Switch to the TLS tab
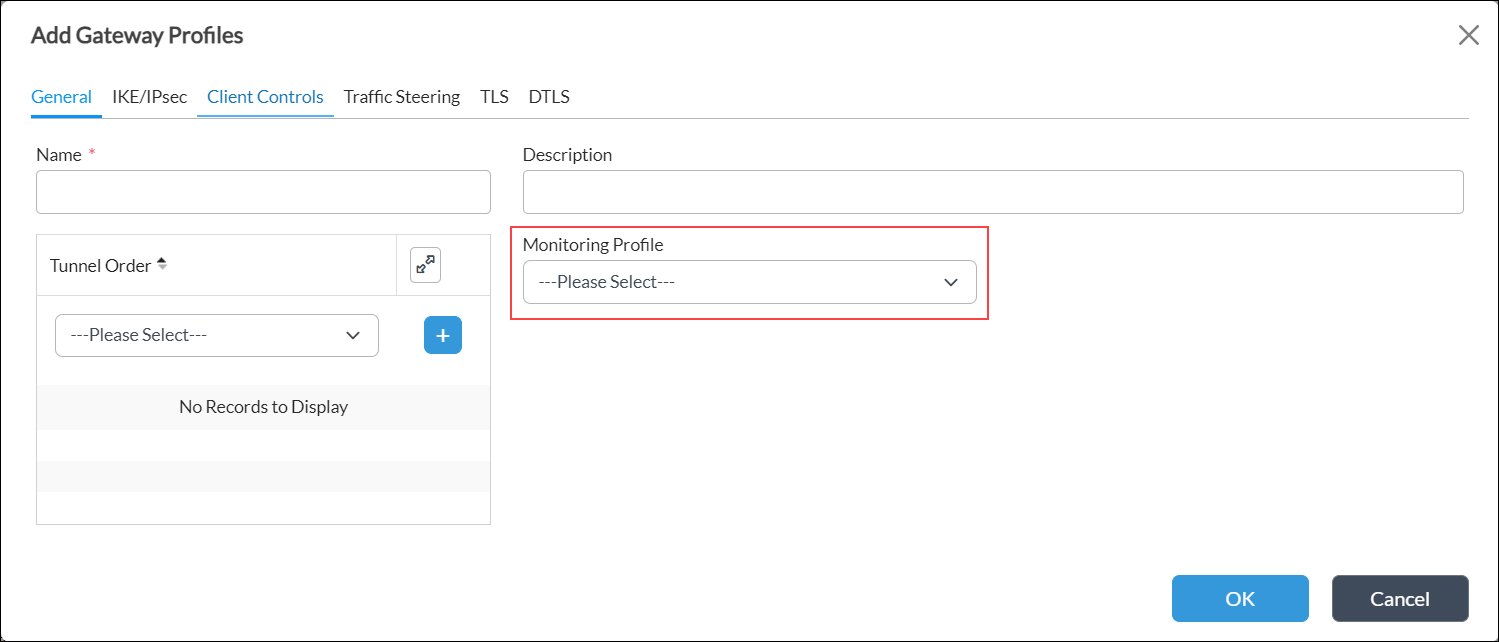Screen dimensions: 1499x642 click(x=494, y=97)
